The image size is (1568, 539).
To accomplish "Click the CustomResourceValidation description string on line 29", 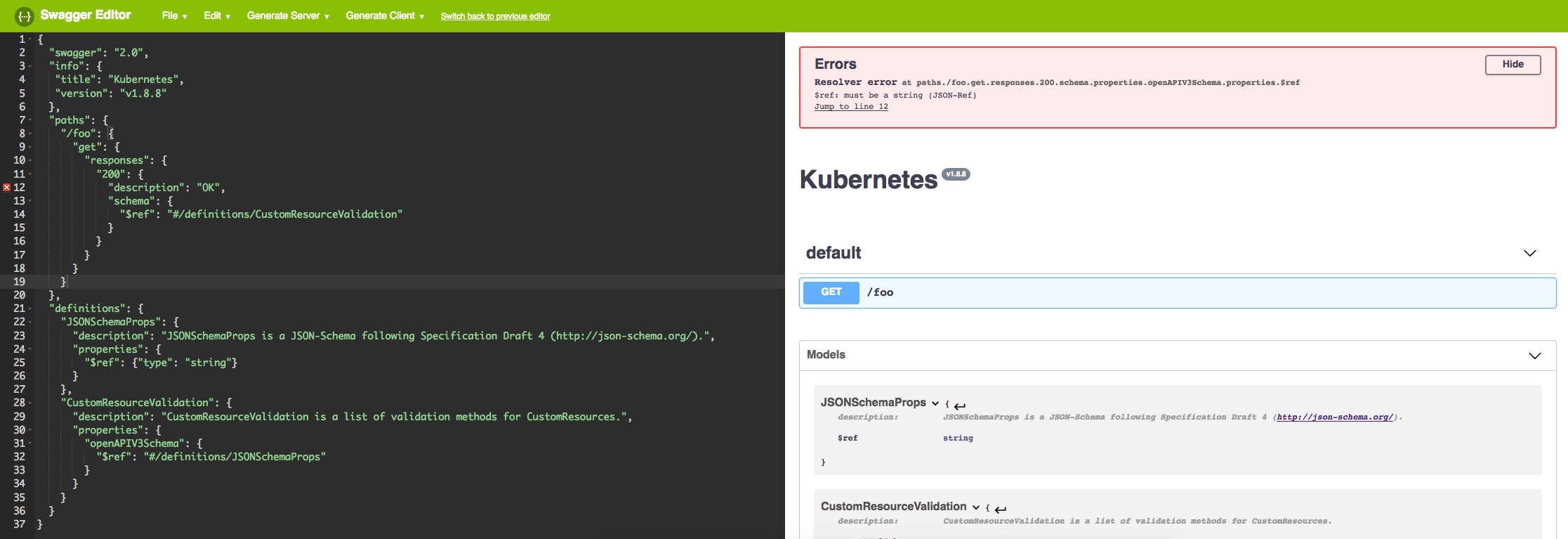I will tap(394, 417).
